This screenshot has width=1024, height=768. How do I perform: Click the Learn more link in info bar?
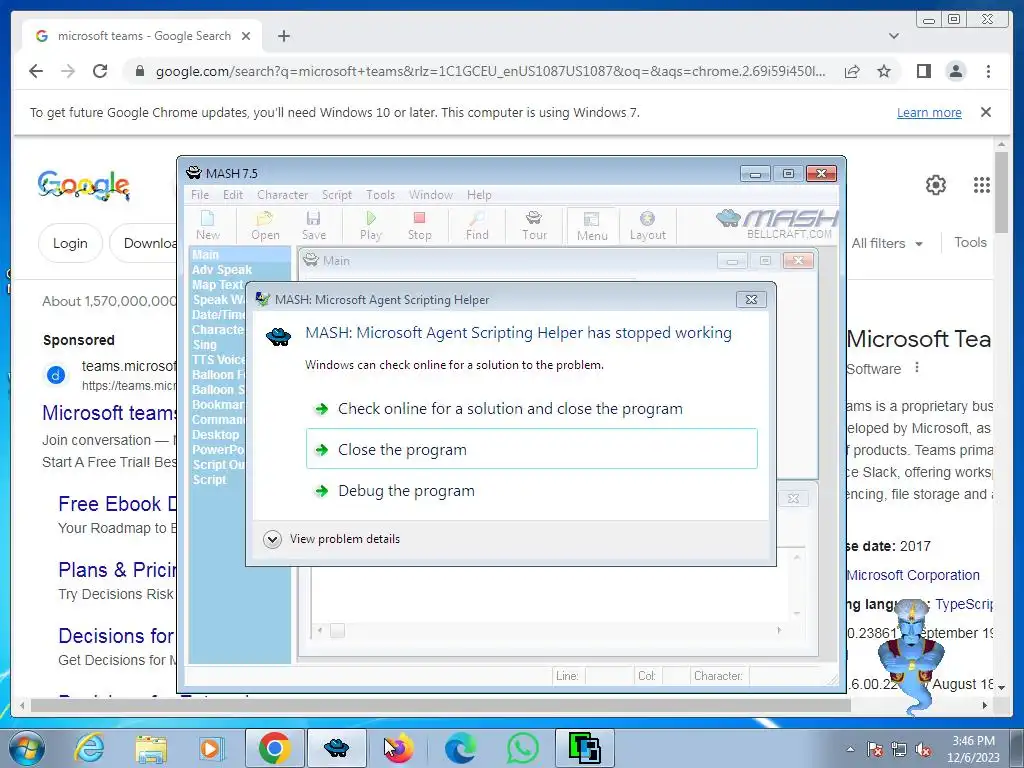coord(929,112)
